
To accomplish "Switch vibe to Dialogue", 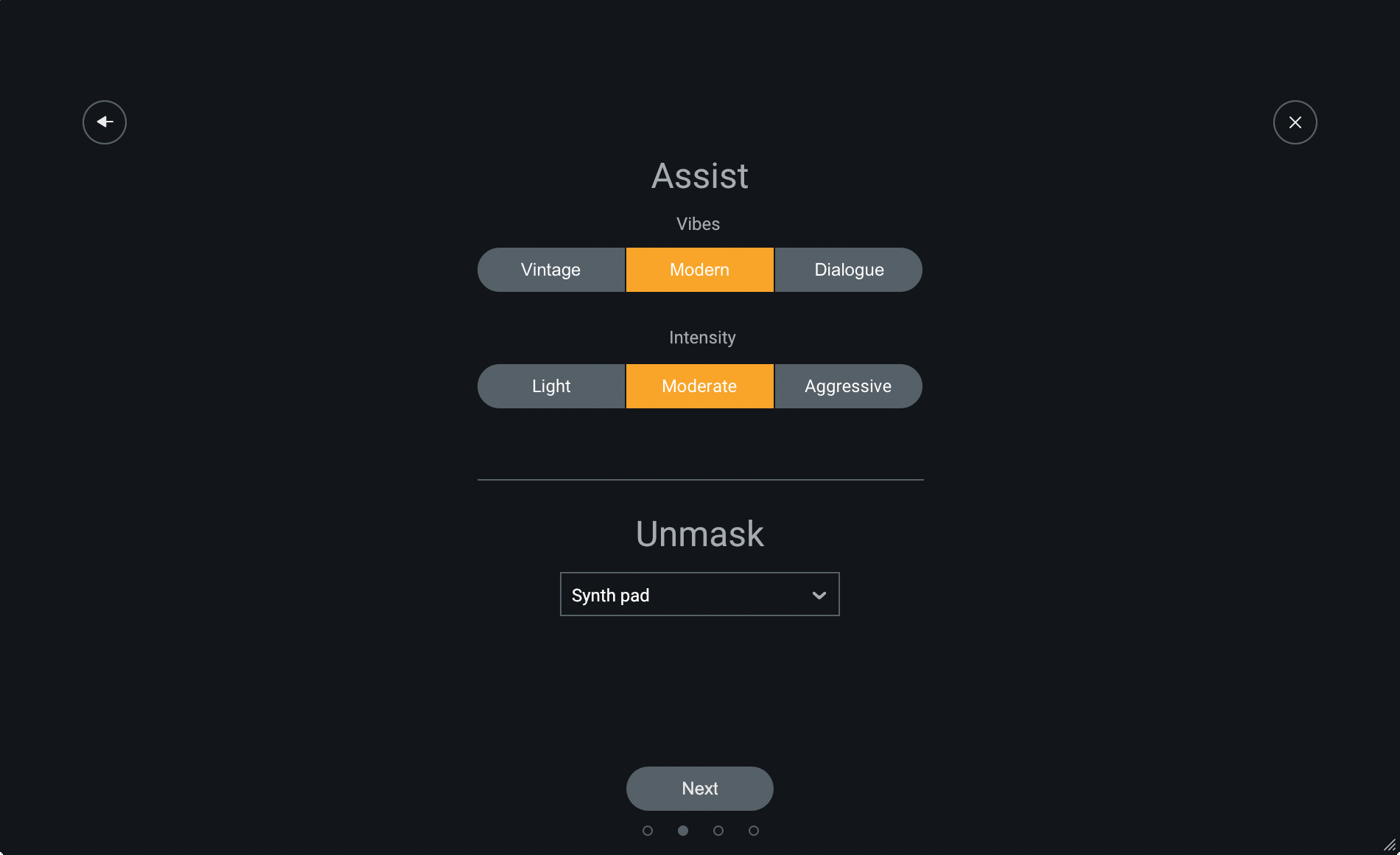I will click(849, 270).
